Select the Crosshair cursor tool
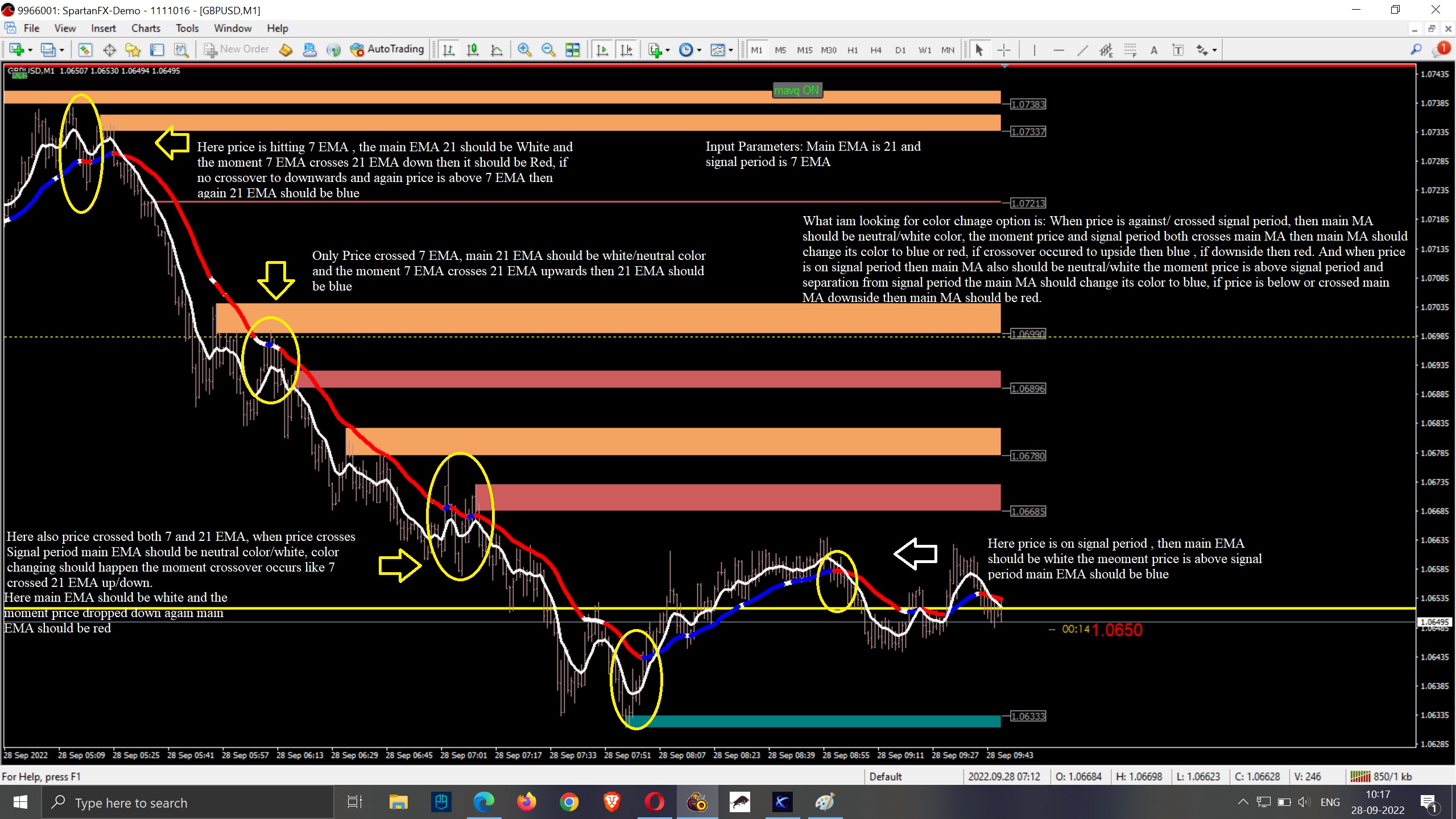This screenshot has height=819, width=1456. tap(1004, 50)
